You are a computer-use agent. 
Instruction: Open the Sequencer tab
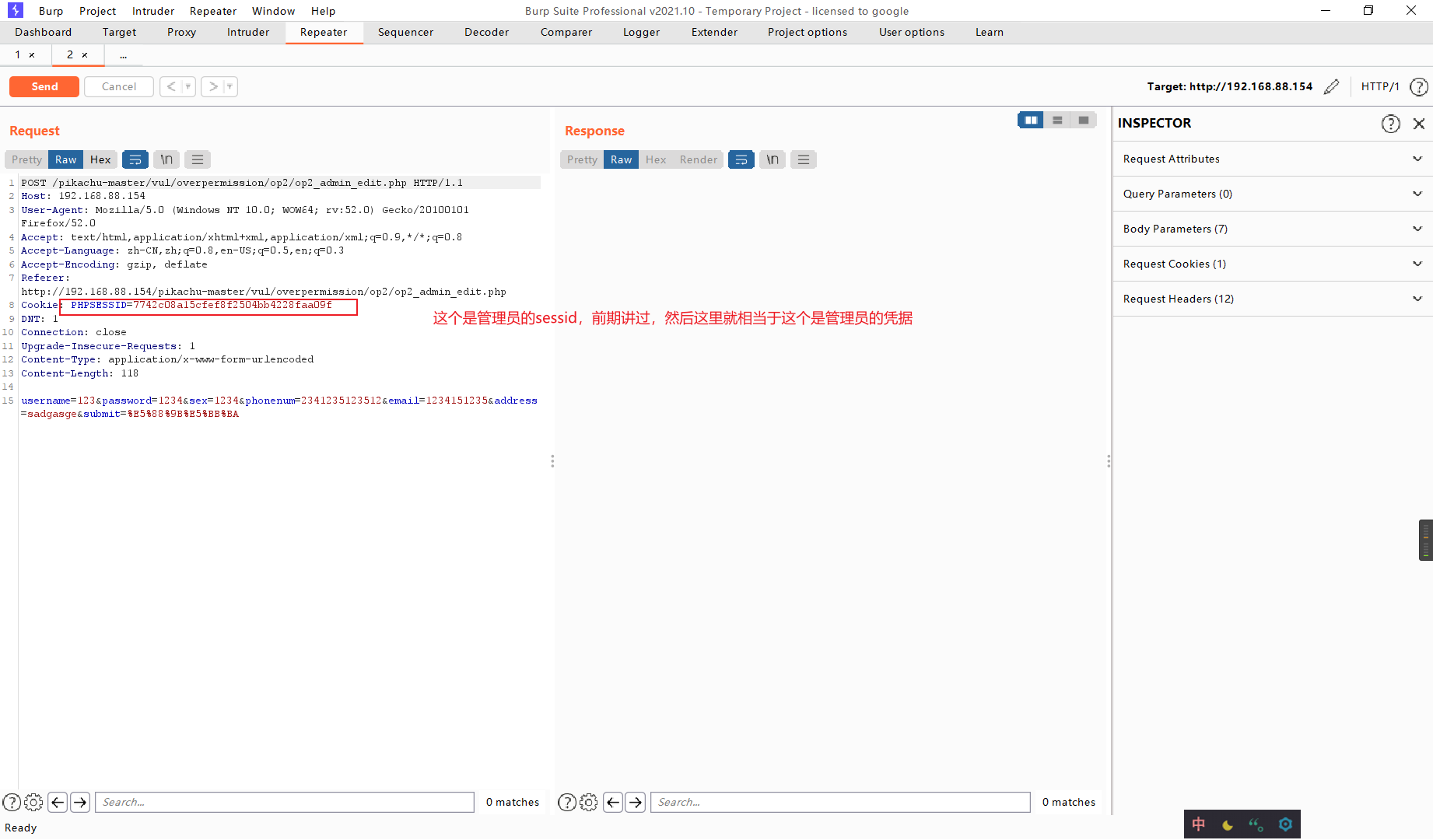(x=405, y=32)
